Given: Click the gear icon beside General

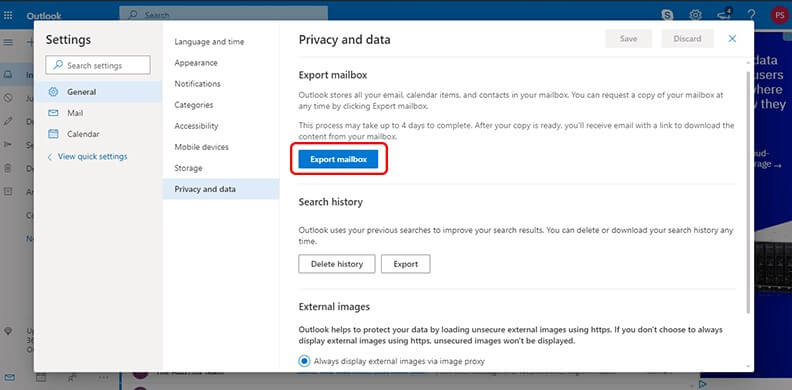Looking at the screenshot, I should click(53, 92).
